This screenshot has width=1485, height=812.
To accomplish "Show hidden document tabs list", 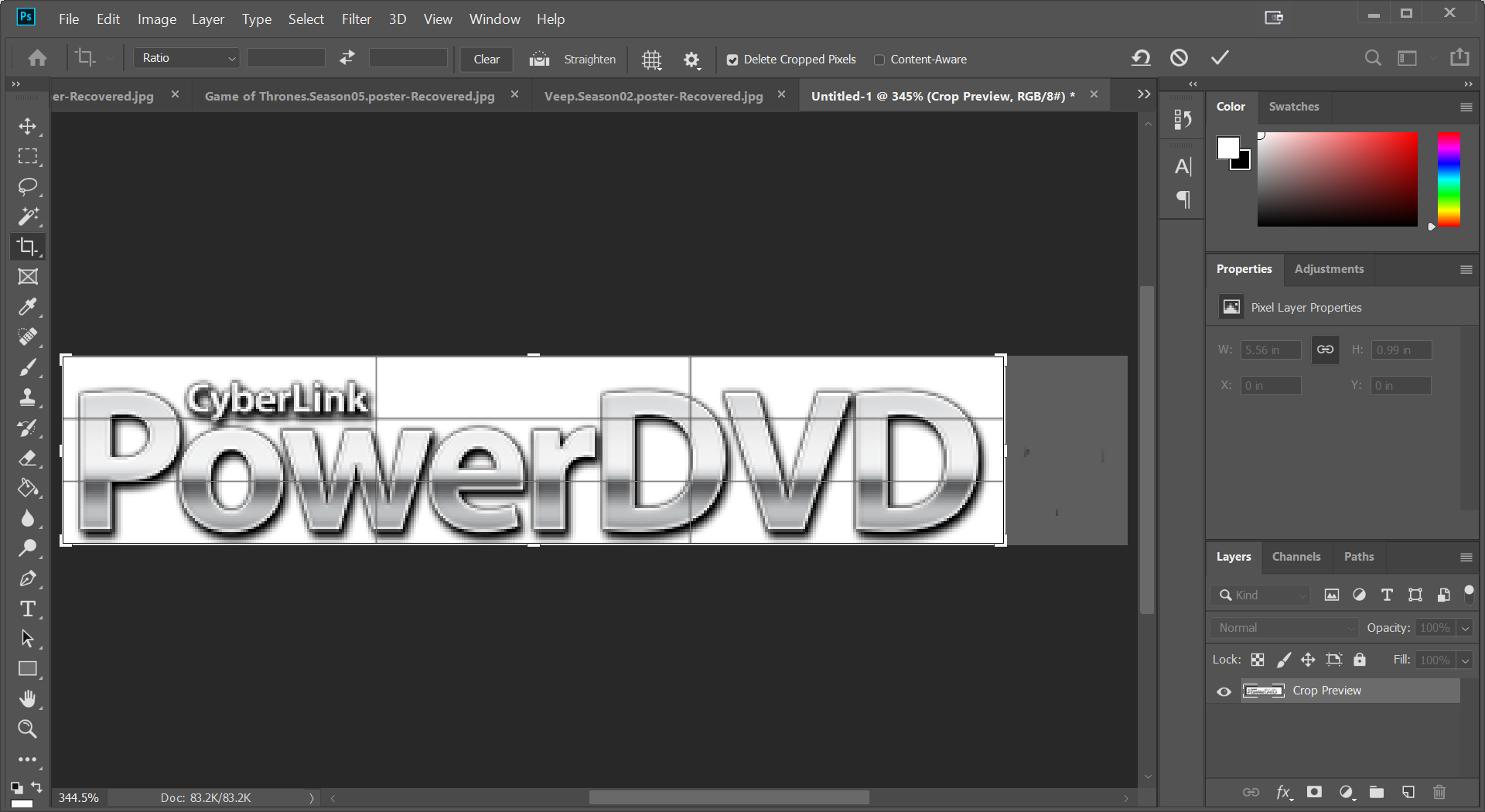I will 1144,94.
